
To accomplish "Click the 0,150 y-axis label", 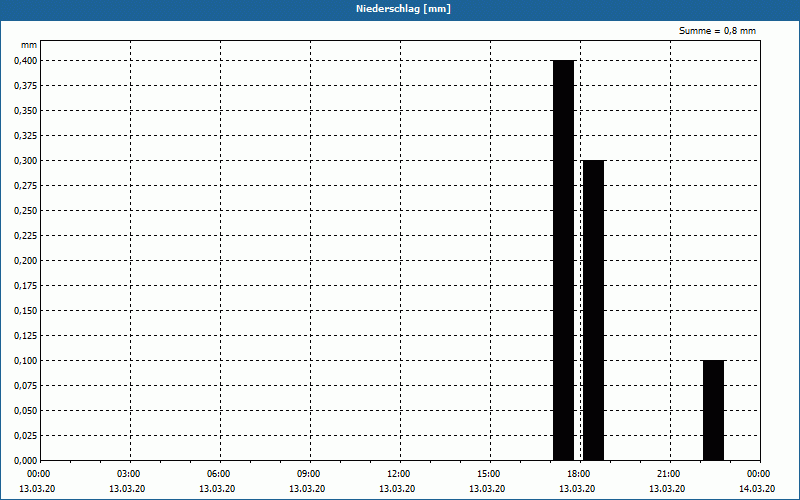I will (26, 311).
